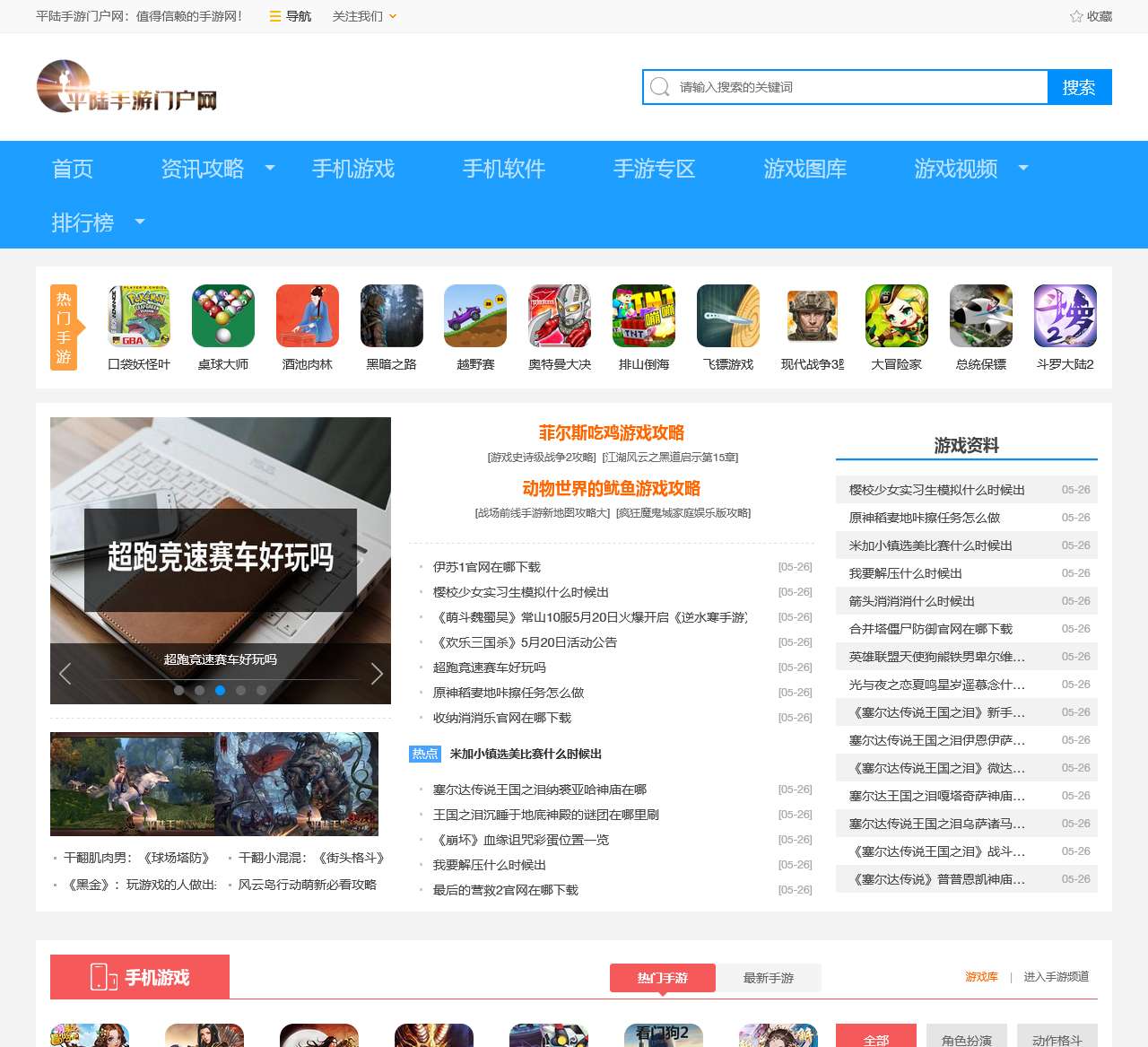Open article 最后的营救2官网在哪下载
The height and width of the screenshot is (1047, 1148).
tap(506, 890)
